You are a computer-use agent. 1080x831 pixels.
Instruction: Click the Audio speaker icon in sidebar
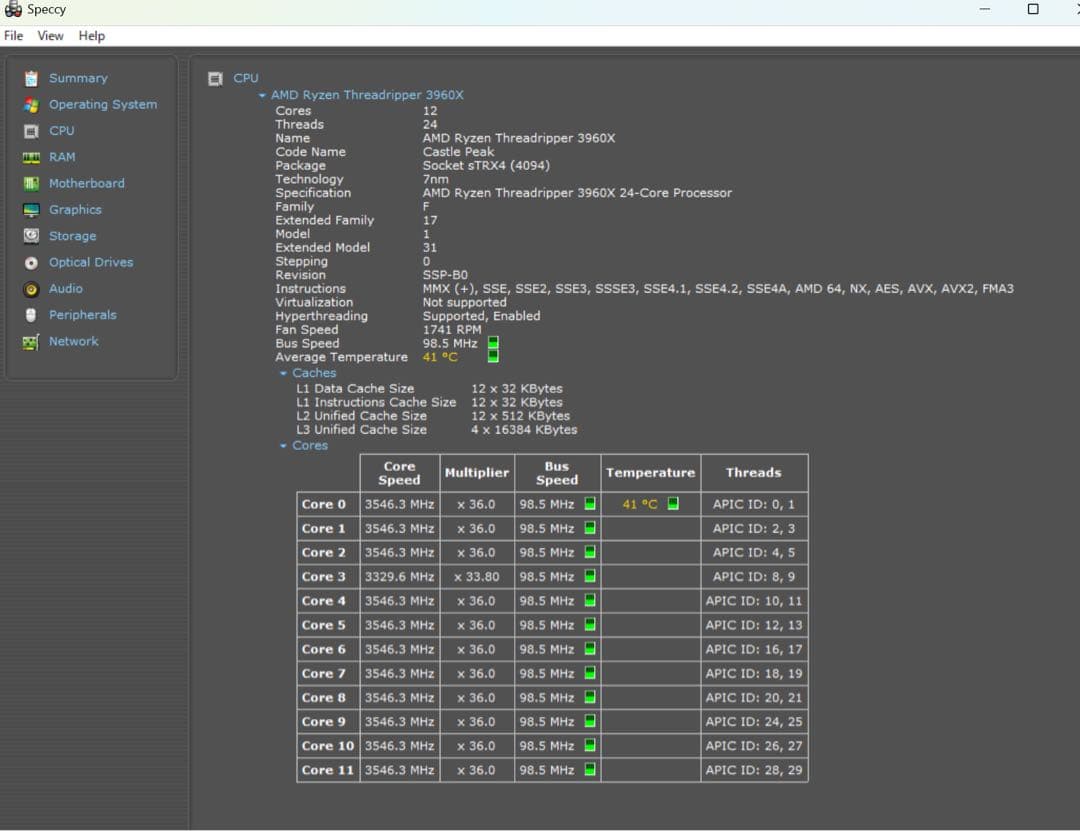pos(31,289)
